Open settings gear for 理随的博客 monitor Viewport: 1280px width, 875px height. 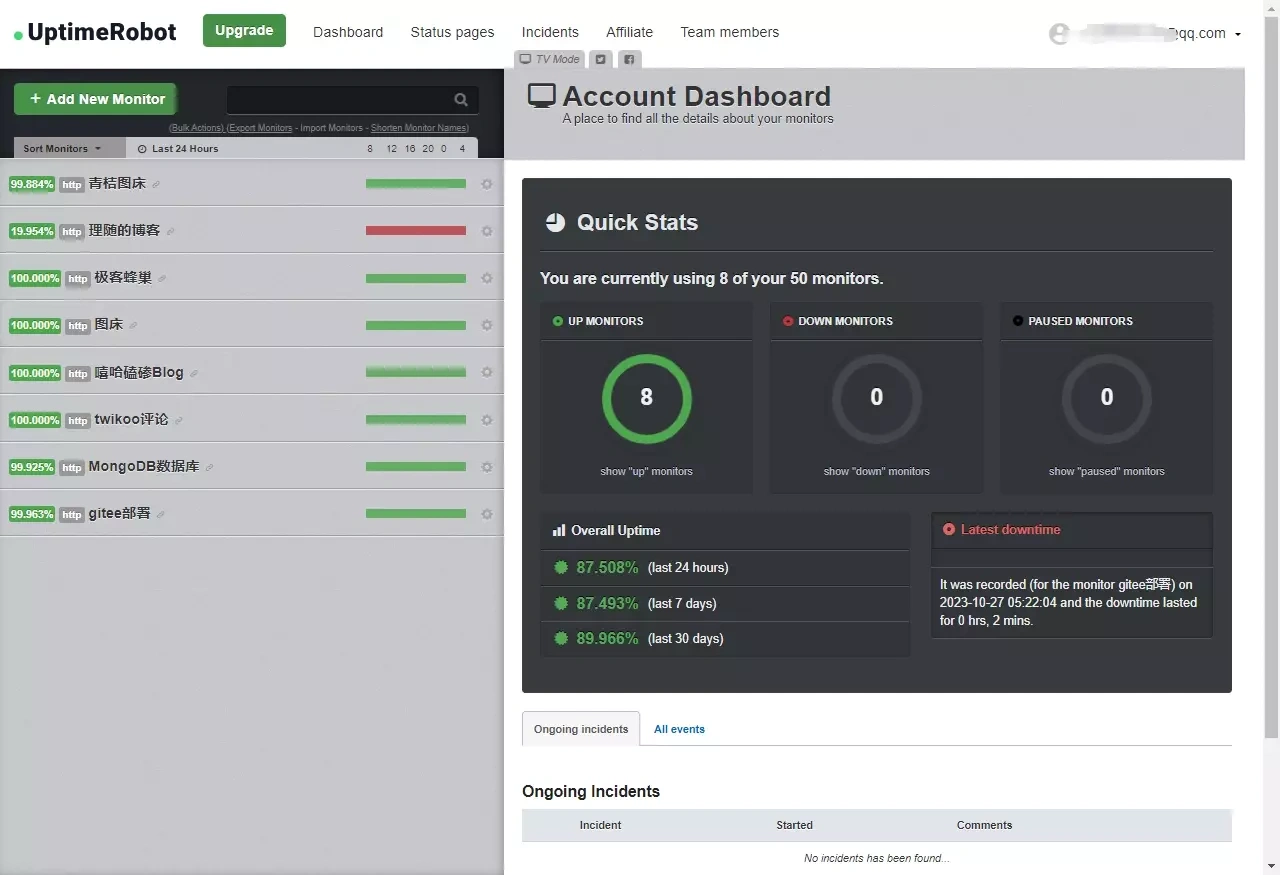[487, 231]
